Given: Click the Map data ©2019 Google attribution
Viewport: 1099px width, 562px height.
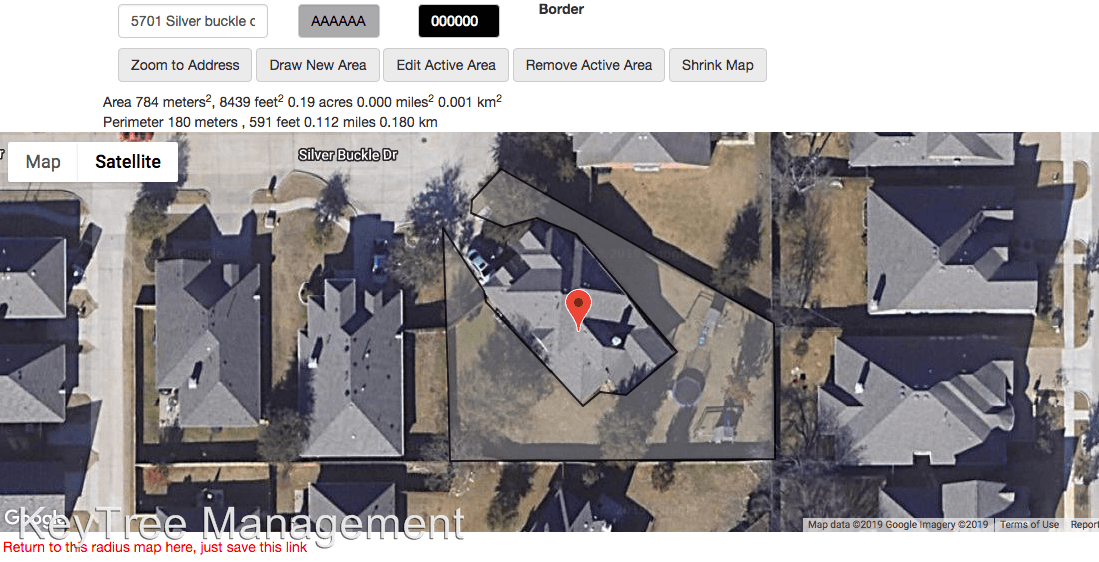Looking at the screenshot, I should pos(898,524).
